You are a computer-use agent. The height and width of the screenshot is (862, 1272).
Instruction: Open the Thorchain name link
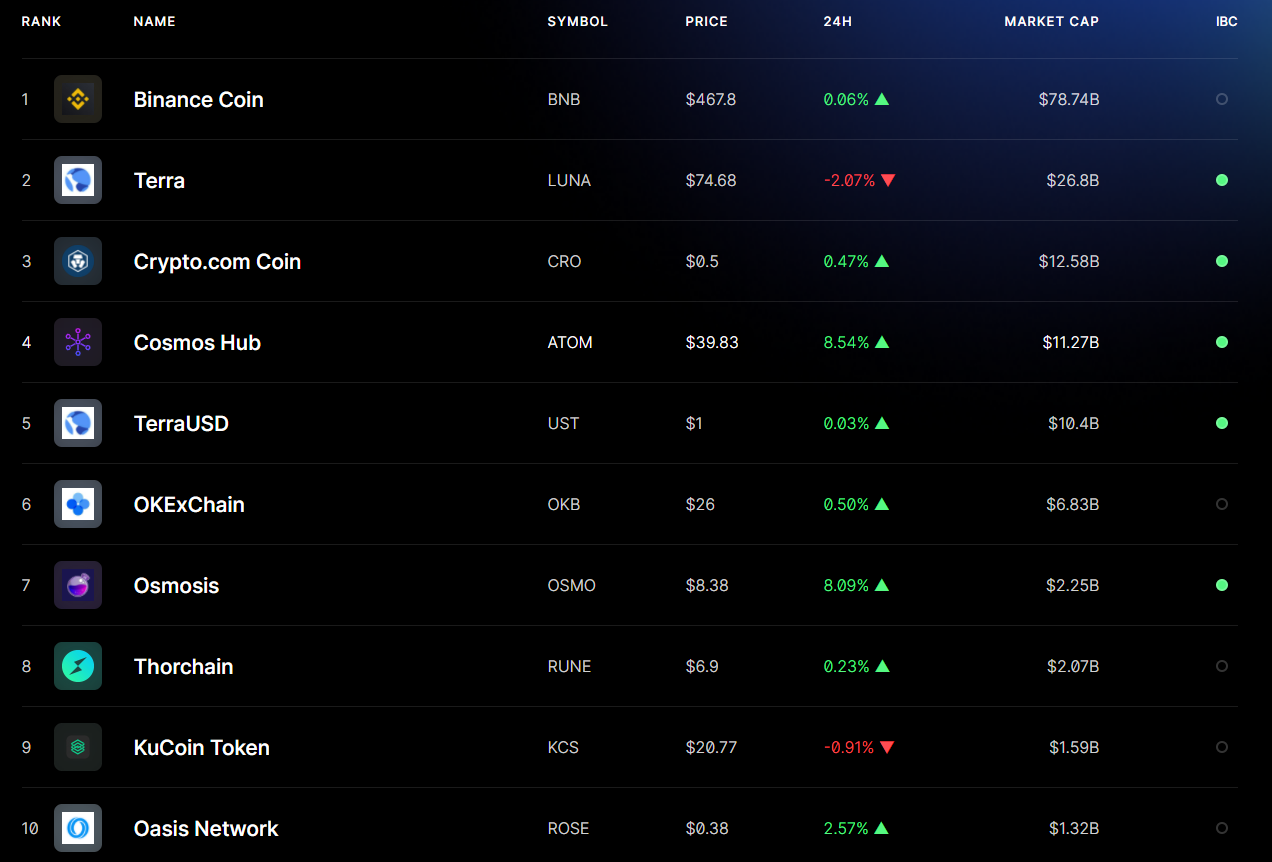coord(183,666)
